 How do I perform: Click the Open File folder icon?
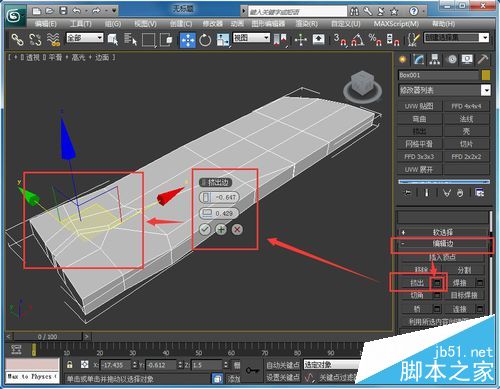[49, 11]
